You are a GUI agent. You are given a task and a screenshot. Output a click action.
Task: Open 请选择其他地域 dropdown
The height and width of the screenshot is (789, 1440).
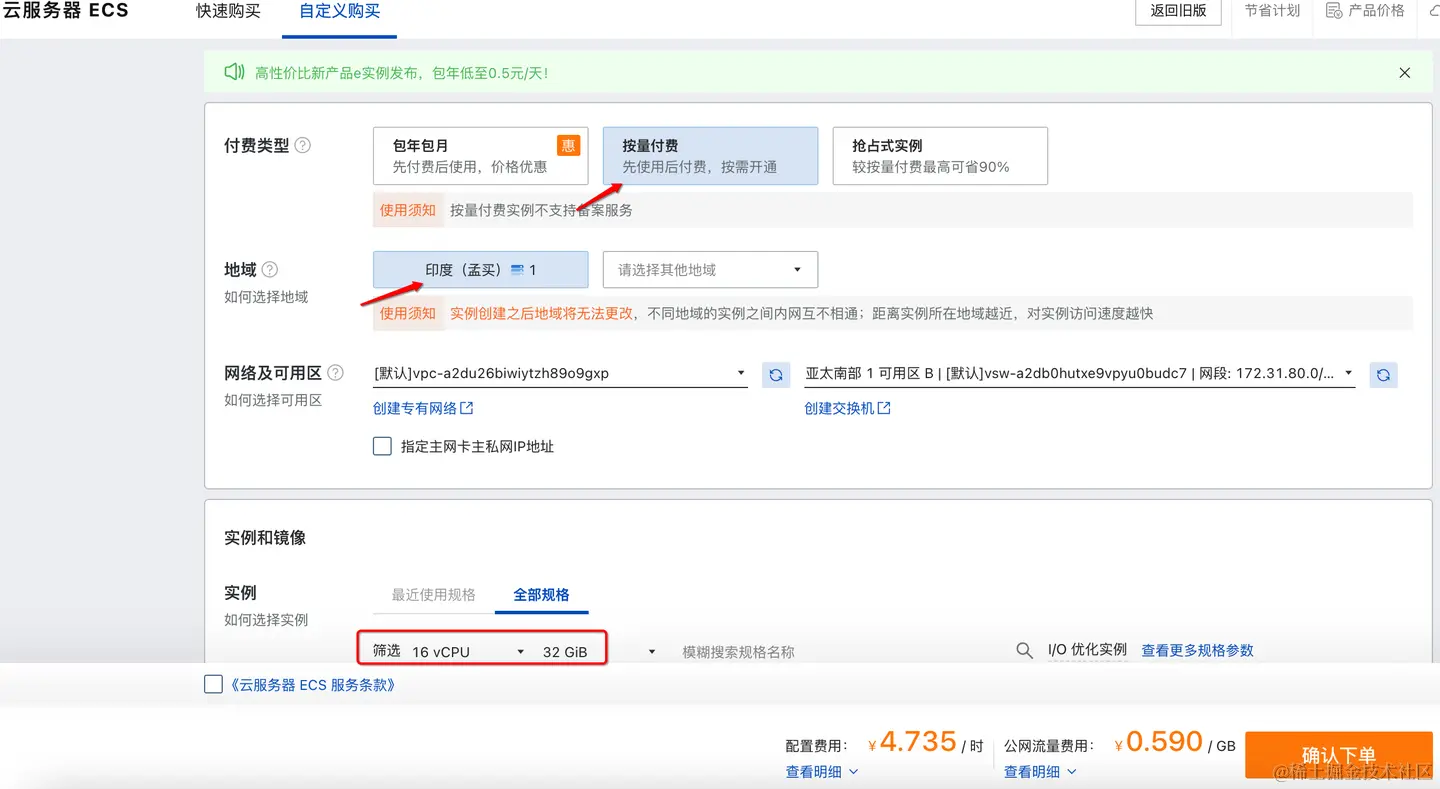click(x=710, y=270)
